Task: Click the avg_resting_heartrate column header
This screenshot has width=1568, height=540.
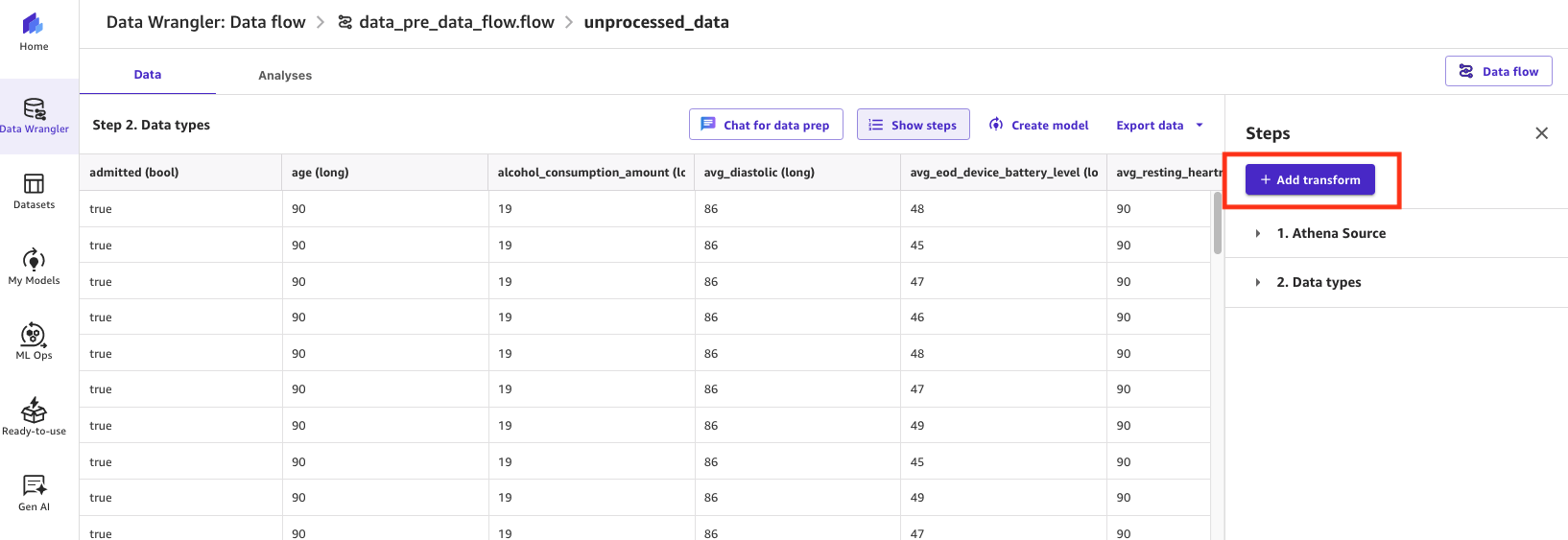Action: click(1165, 173)
